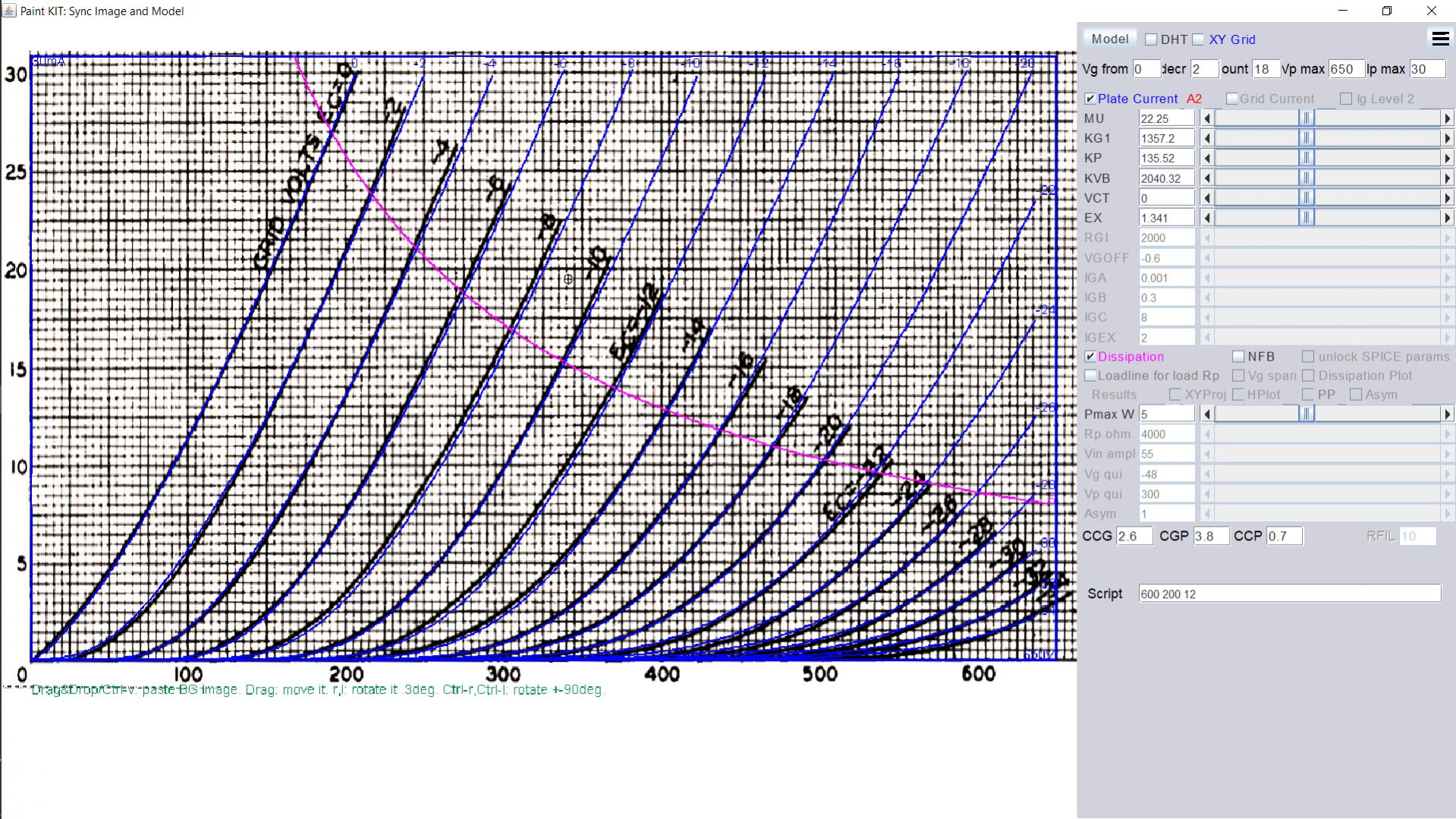Click the count value field
The height and width of the screenshot is (819, 1456).
[1266, 69]
